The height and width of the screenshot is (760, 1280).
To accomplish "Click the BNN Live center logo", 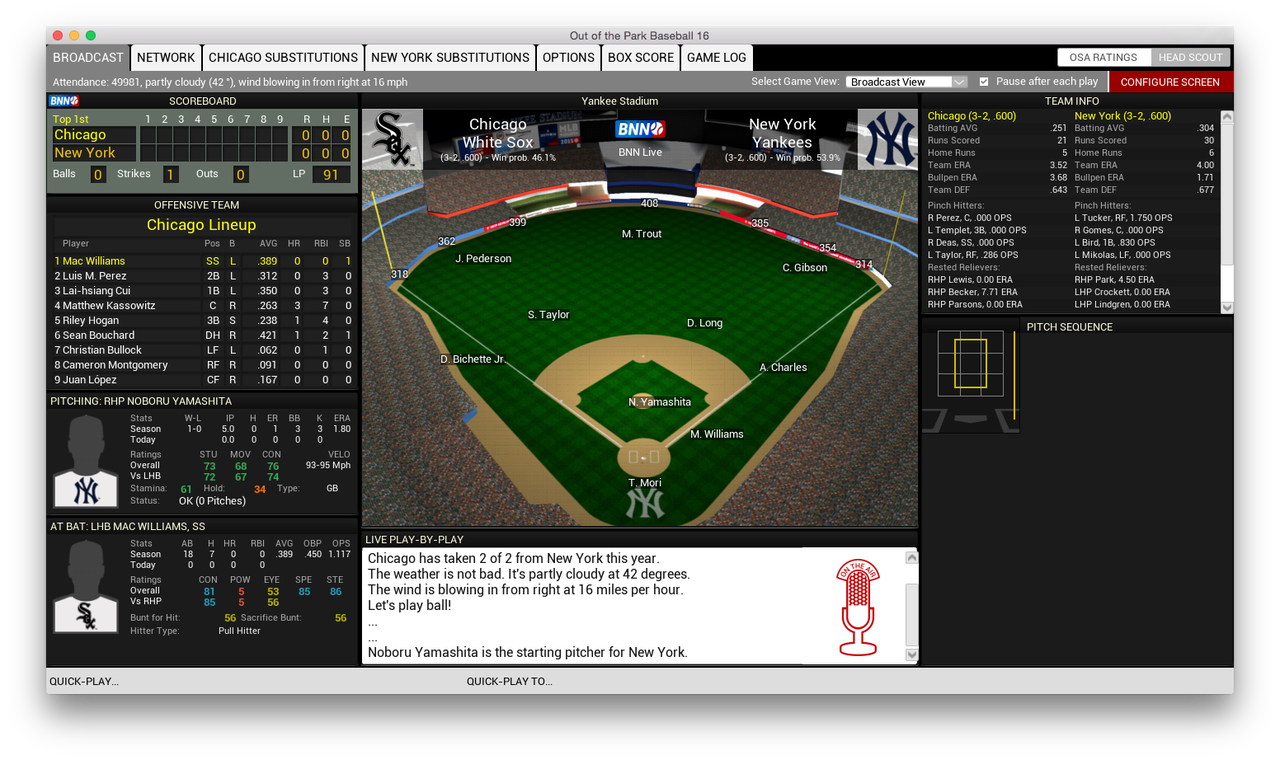I will coord(640,128).
